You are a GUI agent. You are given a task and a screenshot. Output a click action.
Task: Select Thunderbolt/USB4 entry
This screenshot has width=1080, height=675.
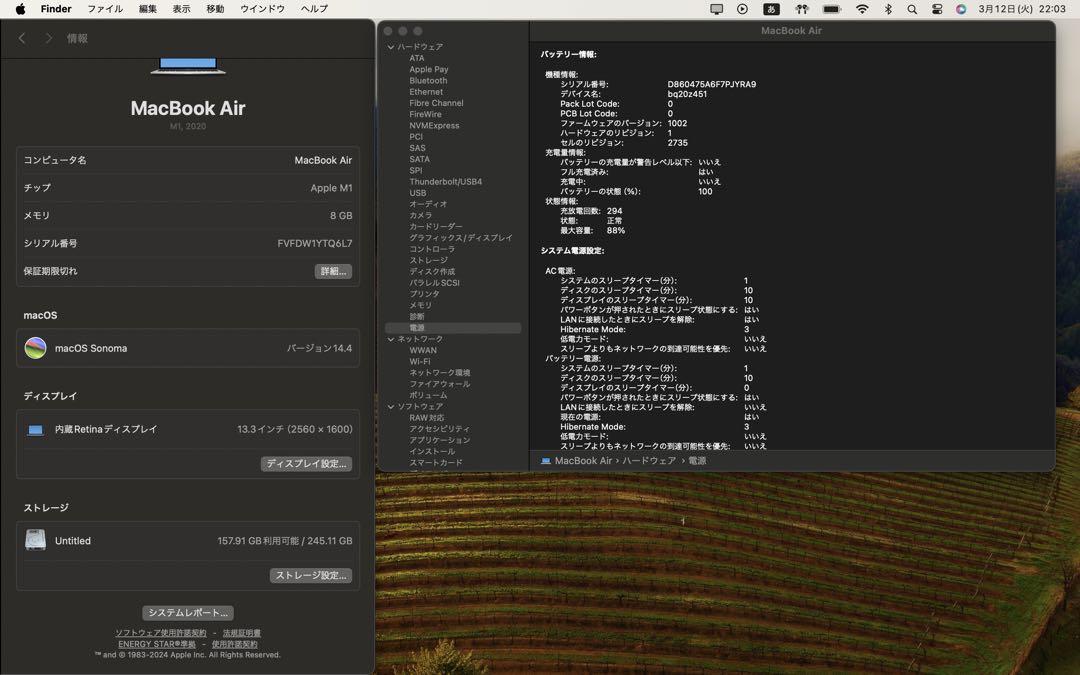click(446, 182)
